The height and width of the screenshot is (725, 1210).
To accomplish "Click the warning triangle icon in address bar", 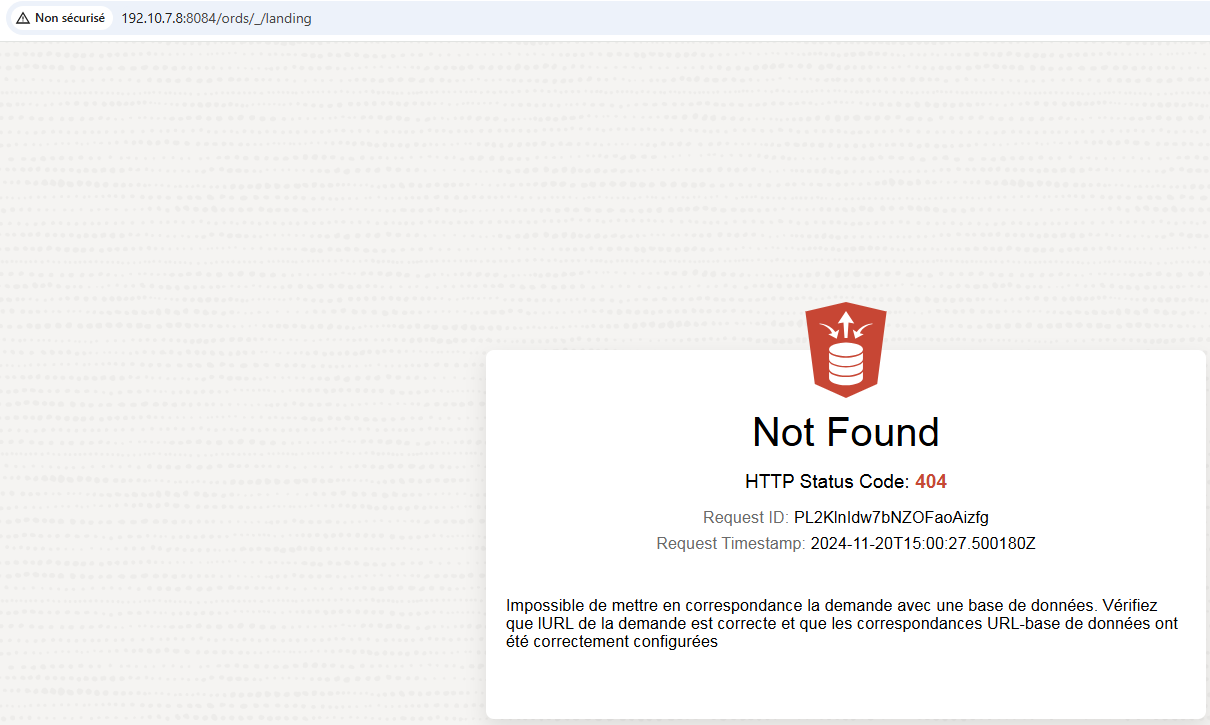I will (x=23, y=18).
